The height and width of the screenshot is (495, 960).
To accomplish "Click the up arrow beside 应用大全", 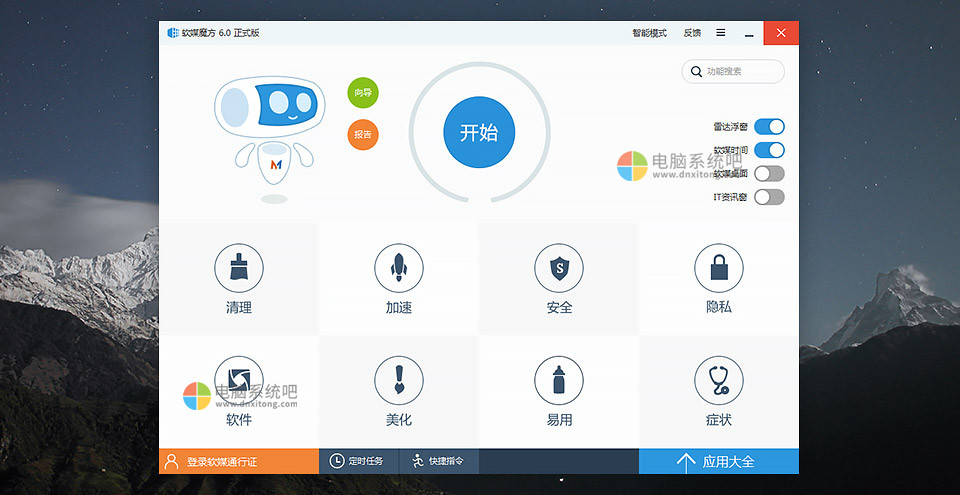I will coord(686,462).
